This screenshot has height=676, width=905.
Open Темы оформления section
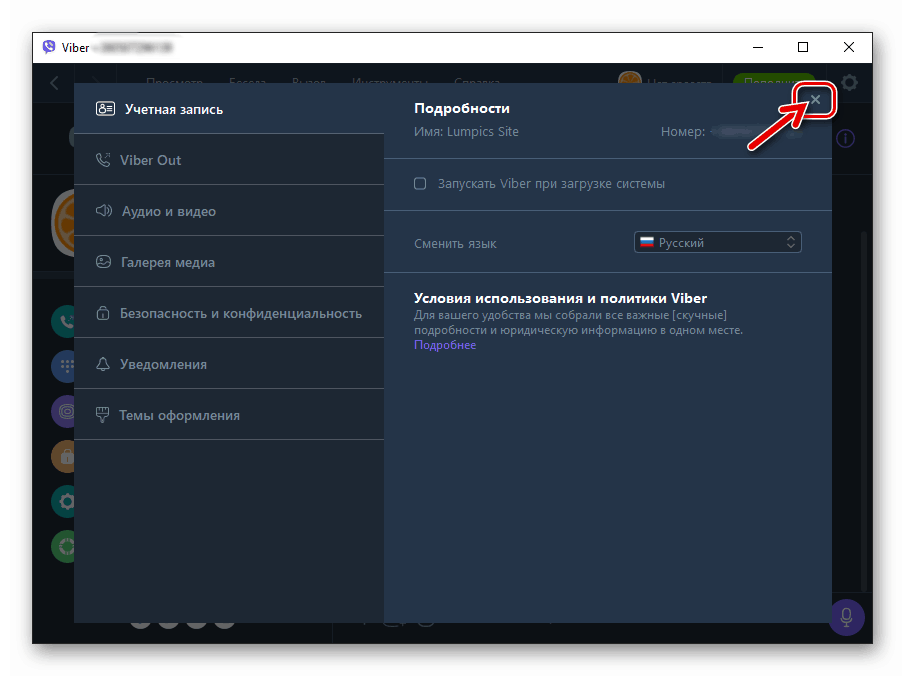click(x=229, y=414)
